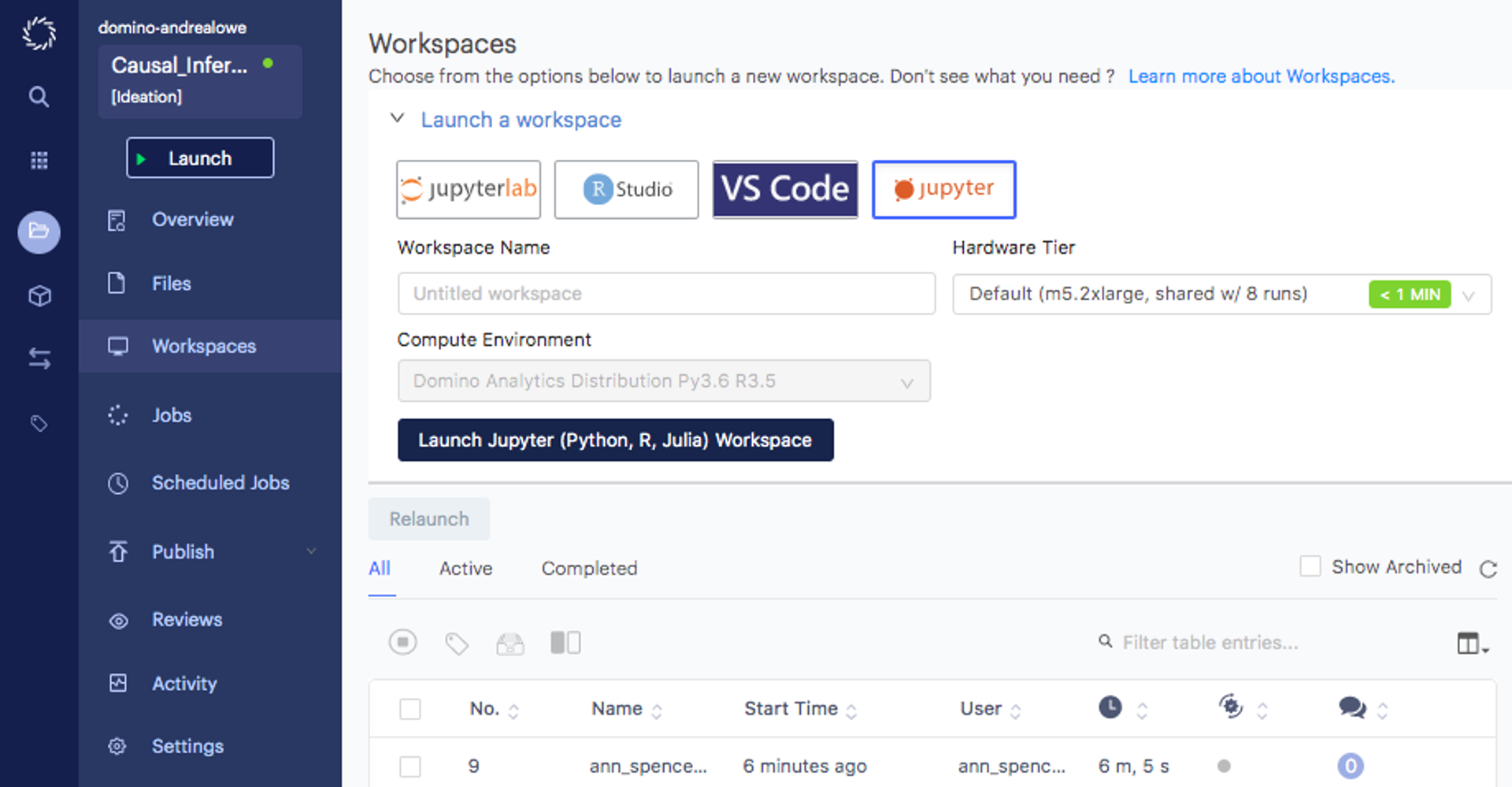The image size is (1512, 787).
Task: Collapse the Launch a workspace section
Action: click(398, 117)
